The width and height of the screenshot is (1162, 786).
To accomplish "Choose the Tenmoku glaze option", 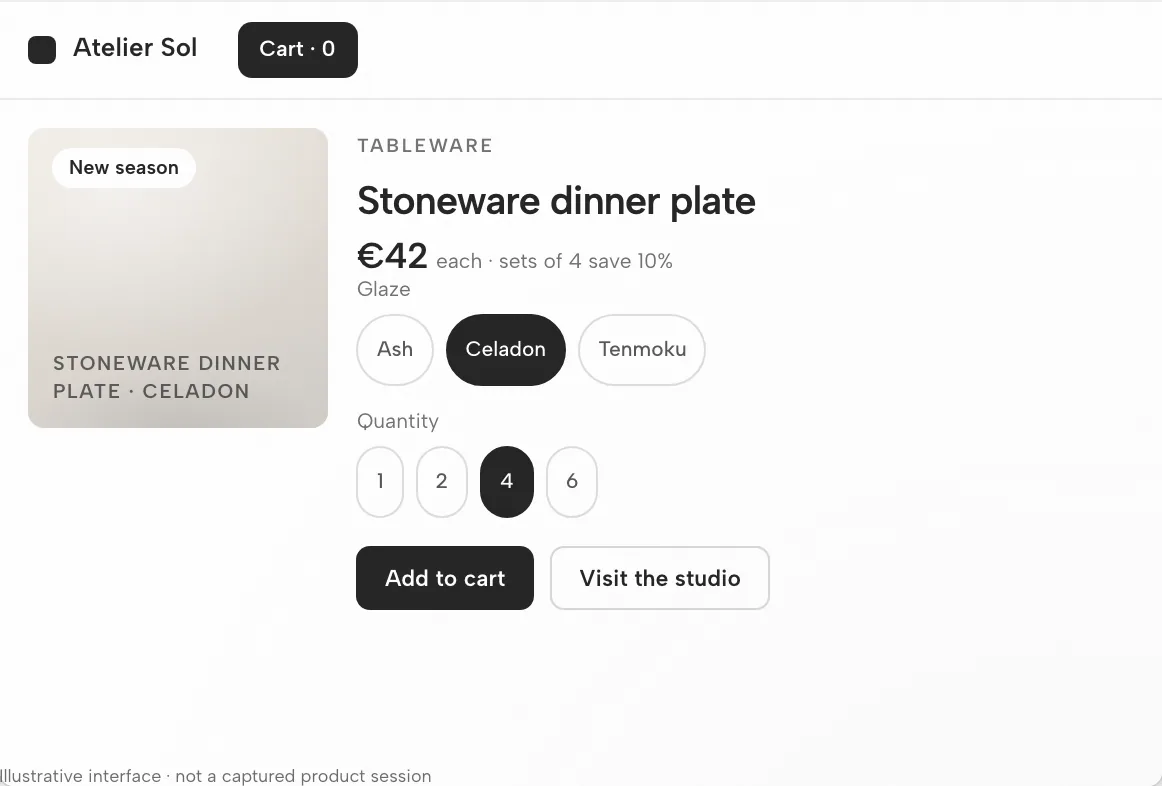I will coord(642,350).
